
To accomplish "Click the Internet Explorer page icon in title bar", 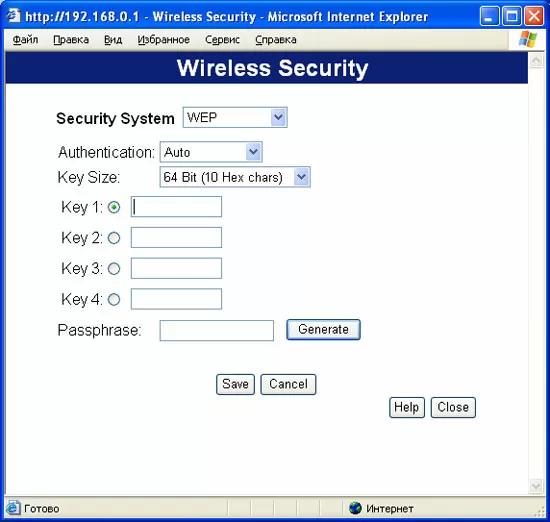I will (x=14, y=16).
